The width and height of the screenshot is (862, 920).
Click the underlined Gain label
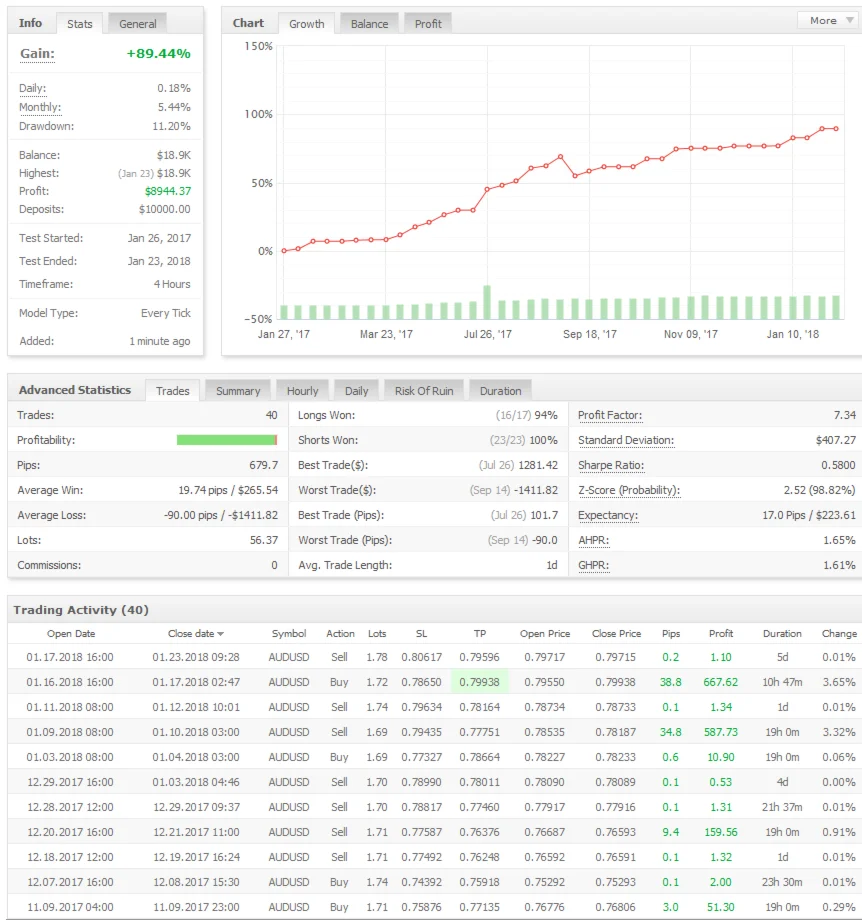click(37, 54)
